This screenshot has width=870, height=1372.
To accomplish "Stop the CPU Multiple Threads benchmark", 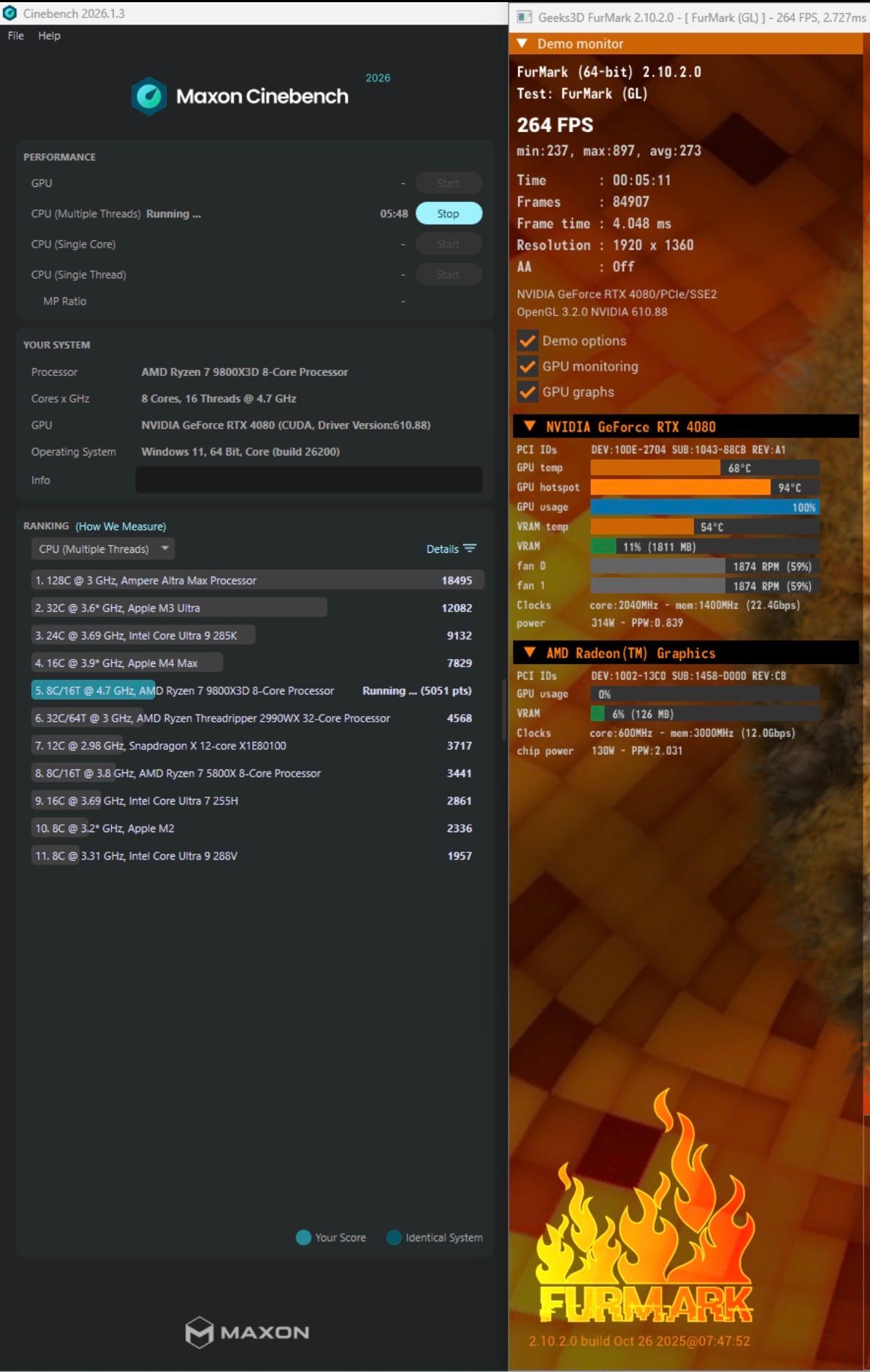I will pyautogui.click(x=448, y=214).
